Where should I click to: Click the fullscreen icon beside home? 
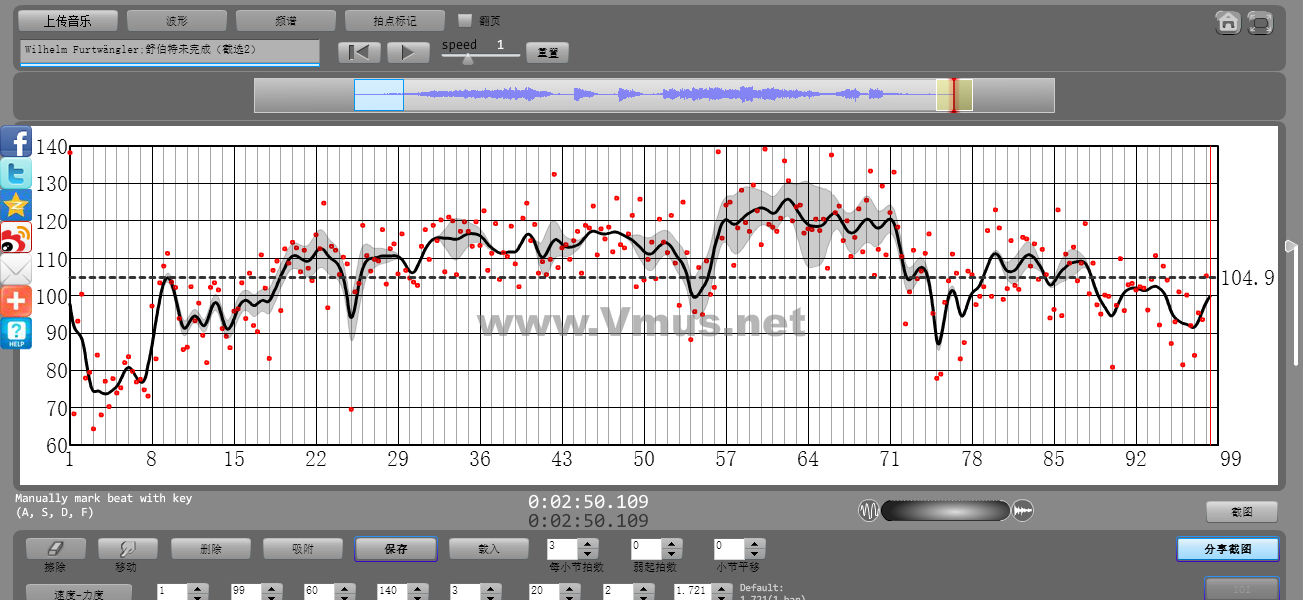(1260, 22)
